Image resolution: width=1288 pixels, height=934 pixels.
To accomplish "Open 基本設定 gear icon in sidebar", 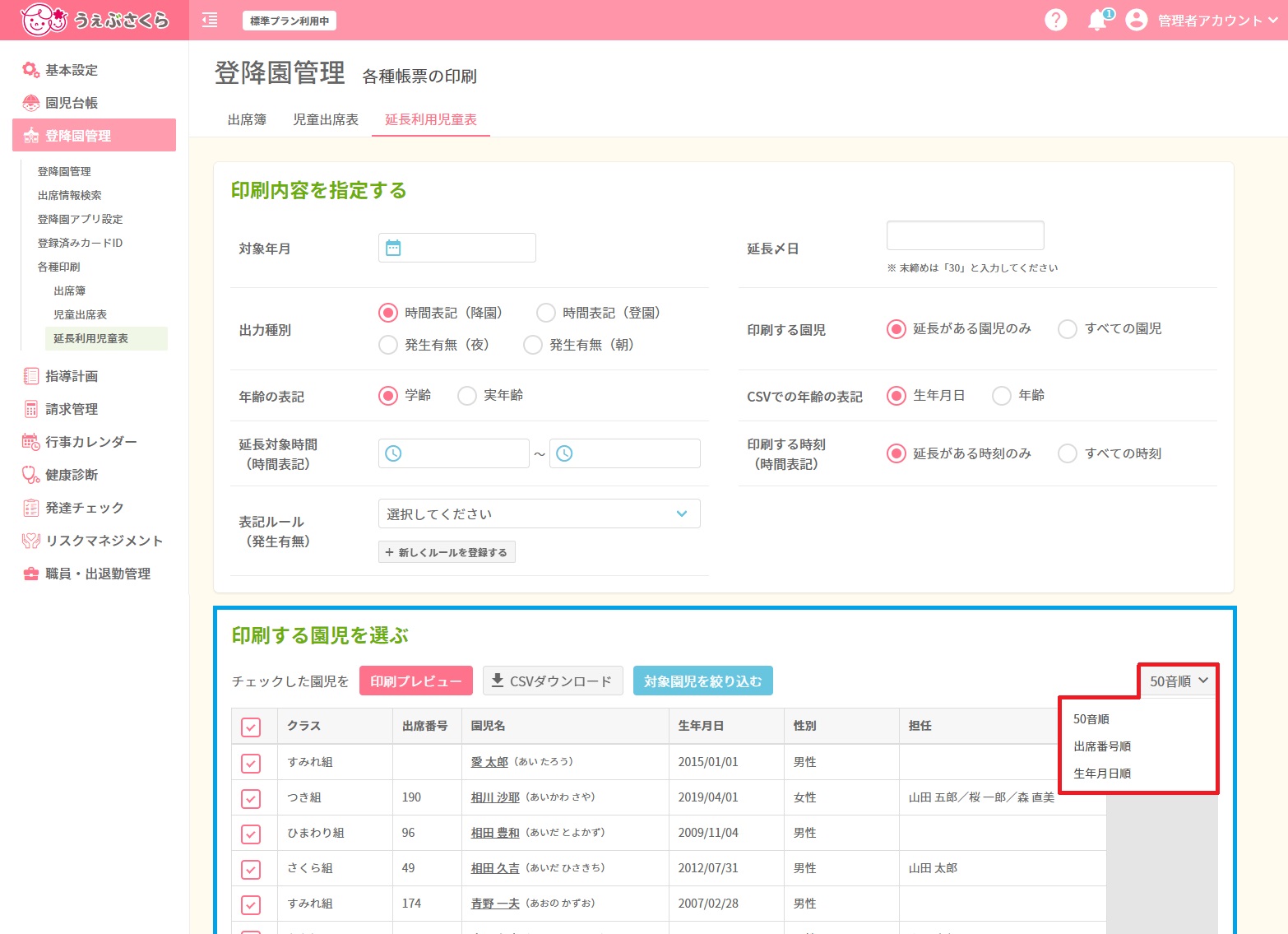I will (x=30, y=70).
